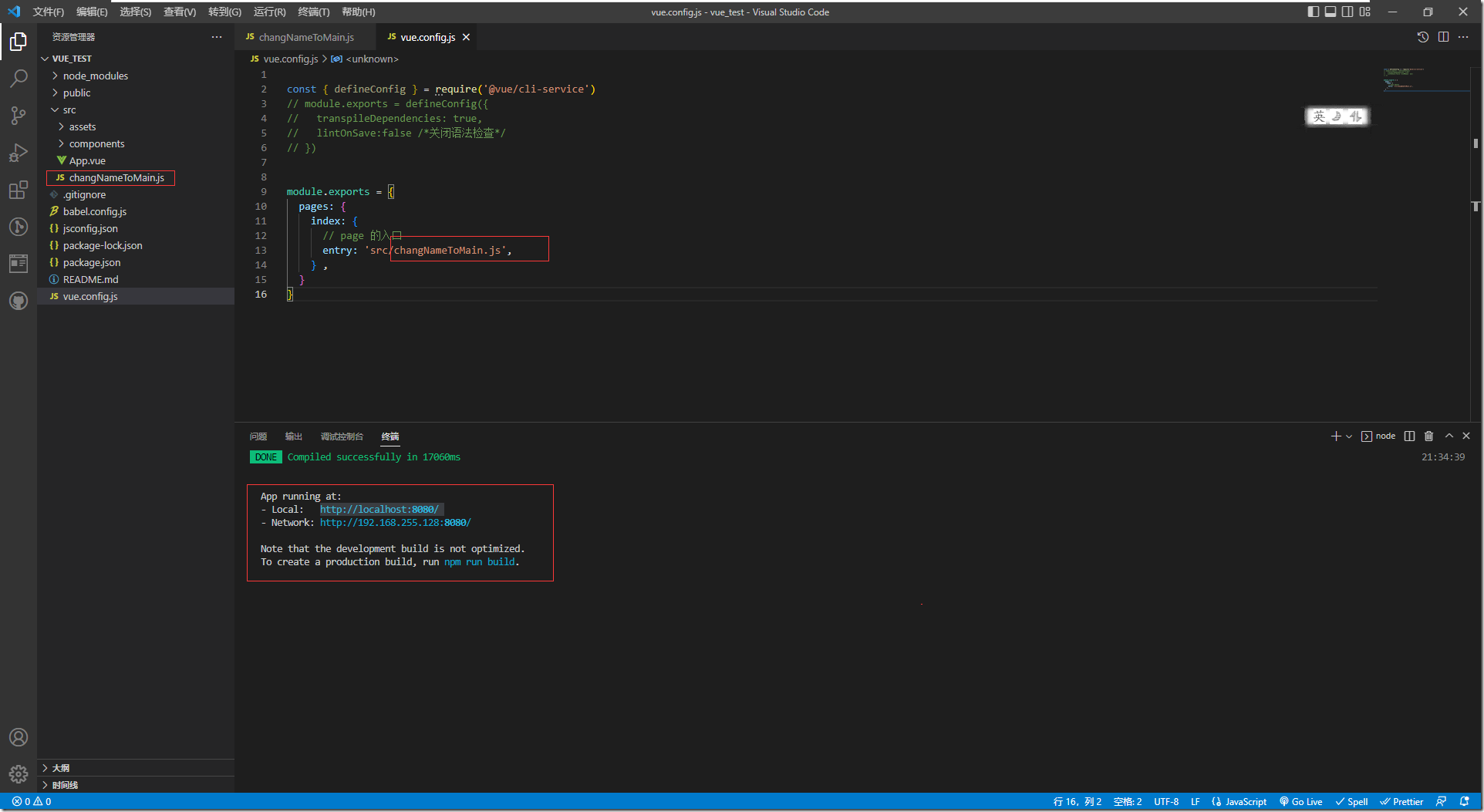
Task: Open the localhost:8080 link in terminal
Action: coord(379,510)
